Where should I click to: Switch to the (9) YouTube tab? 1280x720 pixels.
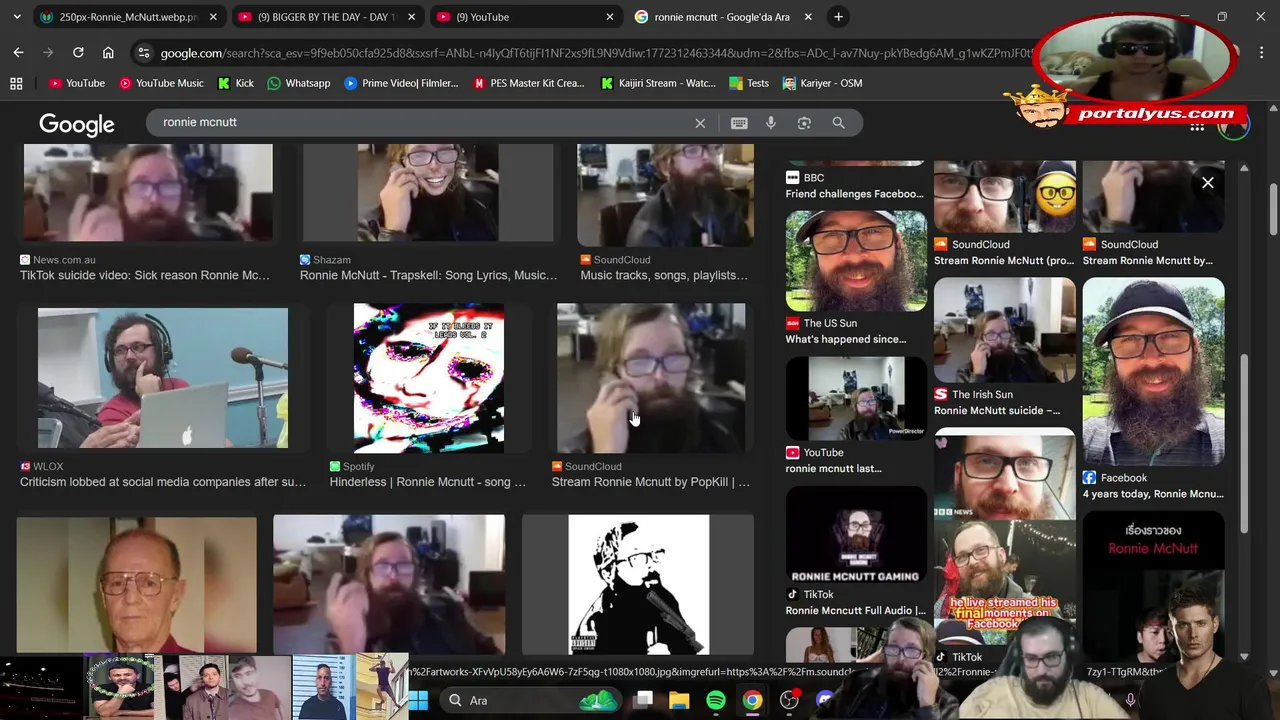(x=525, y=17)
